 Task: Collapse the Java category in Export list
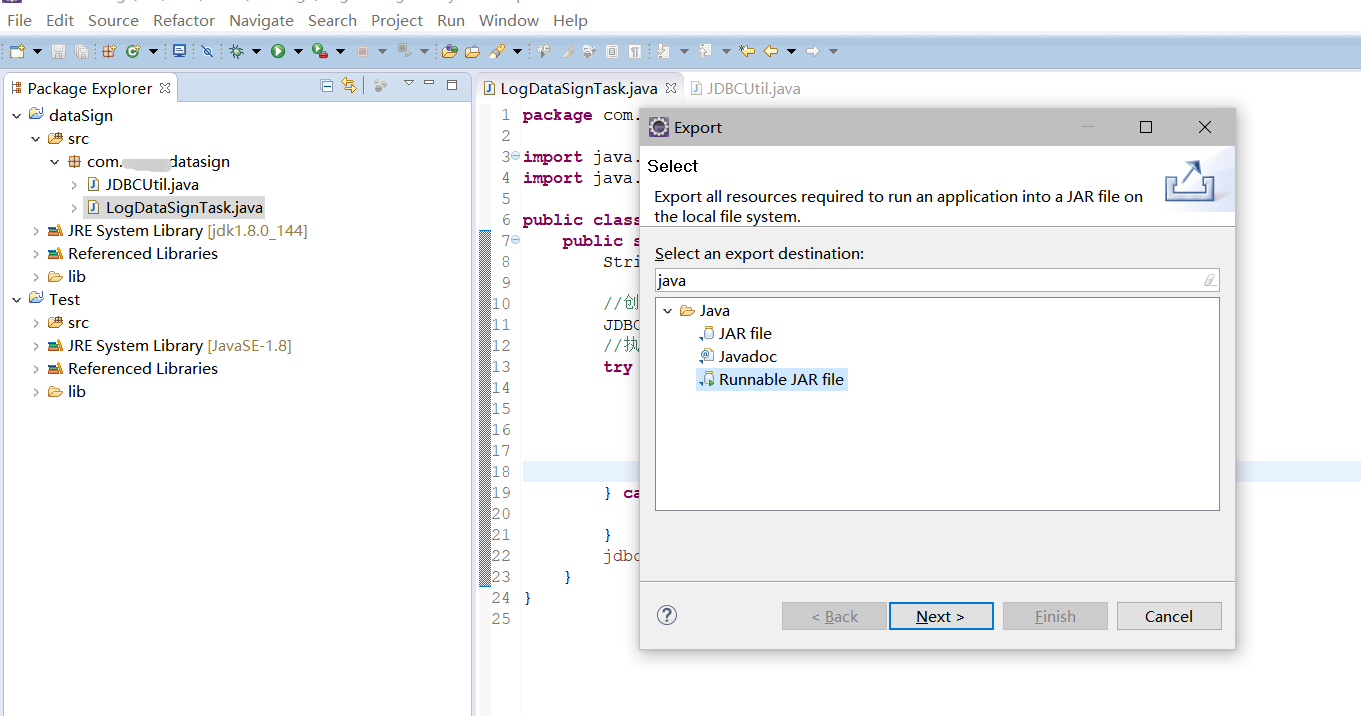668,311
